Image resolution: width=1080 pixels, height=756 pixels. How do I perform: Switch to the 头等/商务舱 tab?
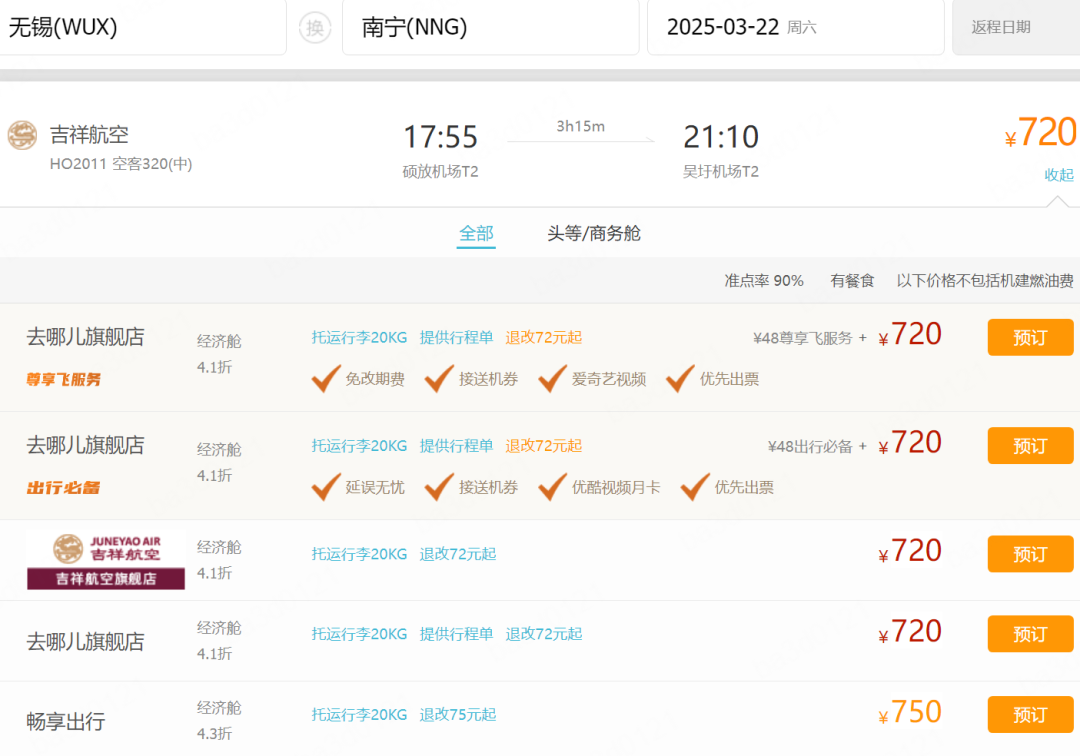[594, 234]
